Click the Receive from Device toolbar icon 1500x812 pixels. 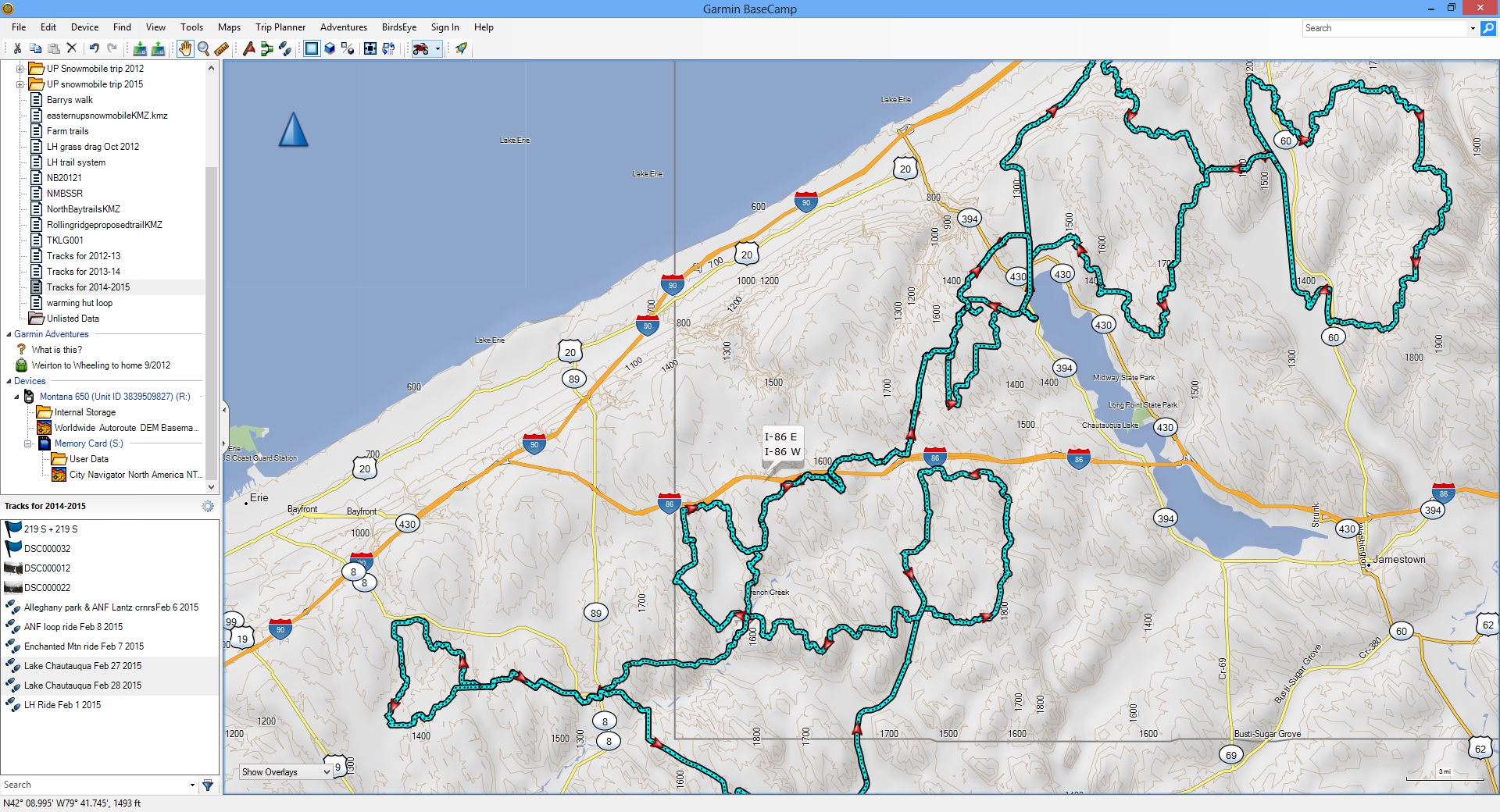[158, 48]
